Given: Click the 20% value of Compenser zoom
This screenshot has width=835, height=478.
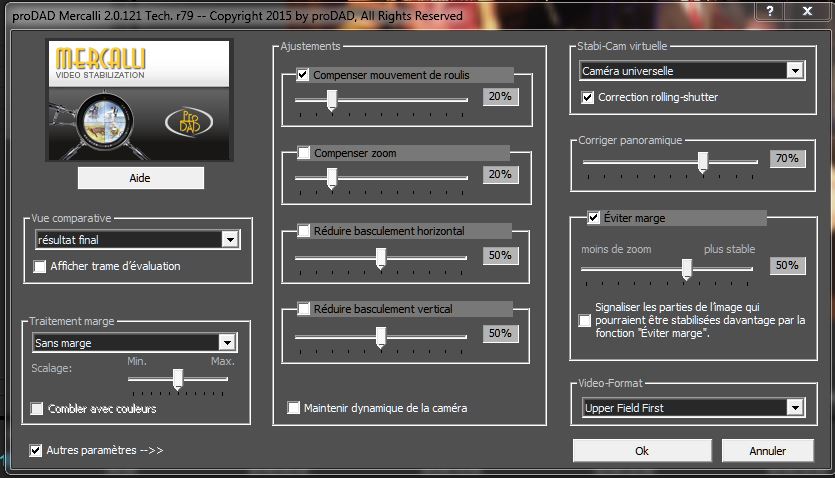Looking at the screenshot, I should pos(500,174).
